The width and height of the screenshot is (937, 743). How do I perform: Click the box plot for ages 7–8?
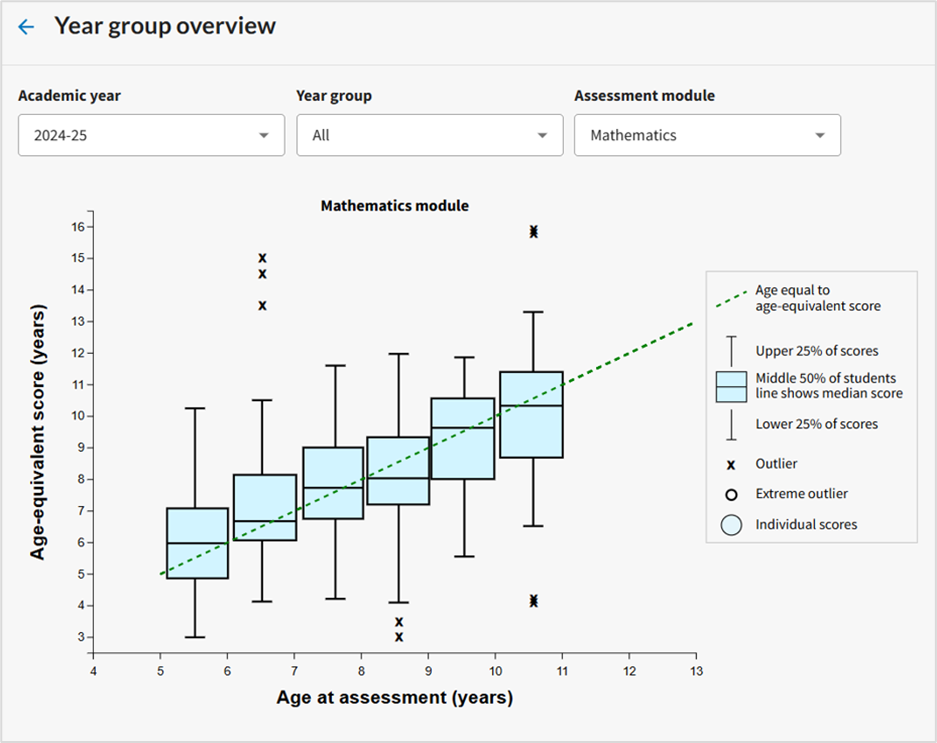pos(332,483)
